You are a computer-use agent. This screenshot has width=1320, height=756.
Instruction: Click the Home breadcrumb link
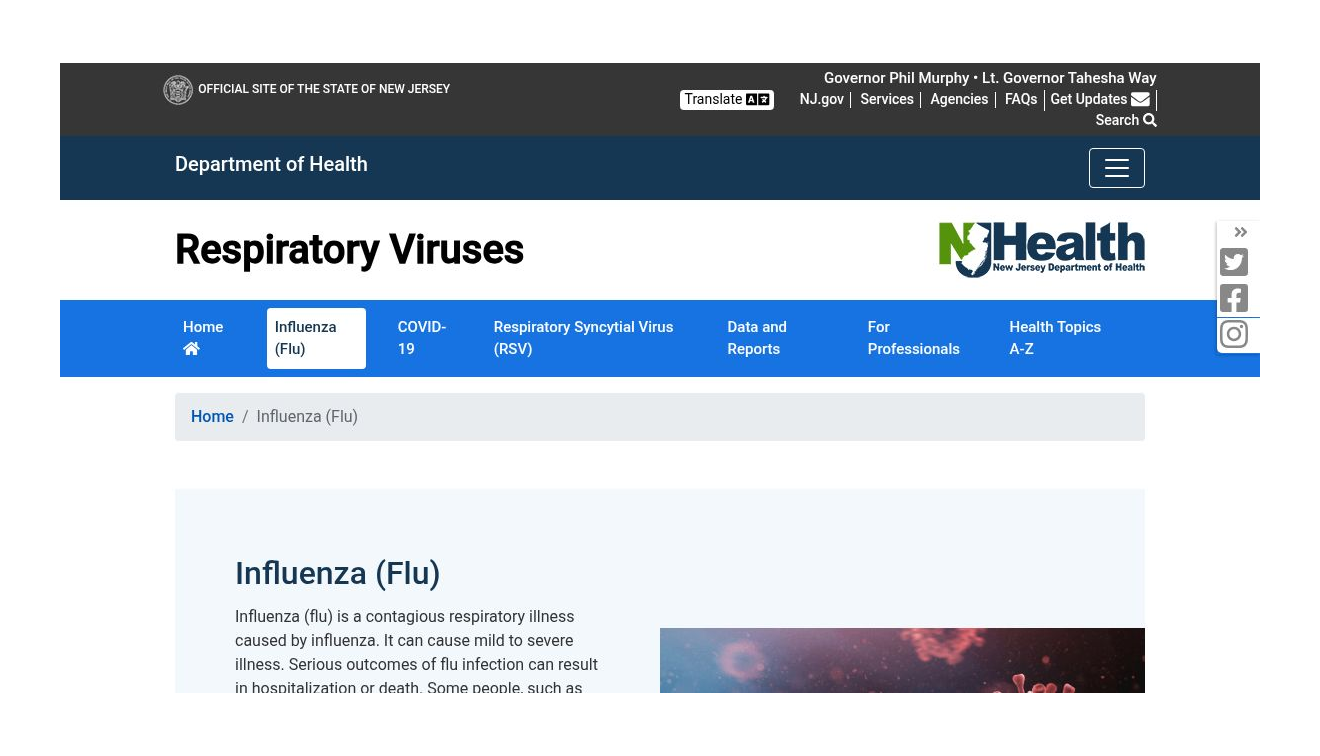coord(212,417)
